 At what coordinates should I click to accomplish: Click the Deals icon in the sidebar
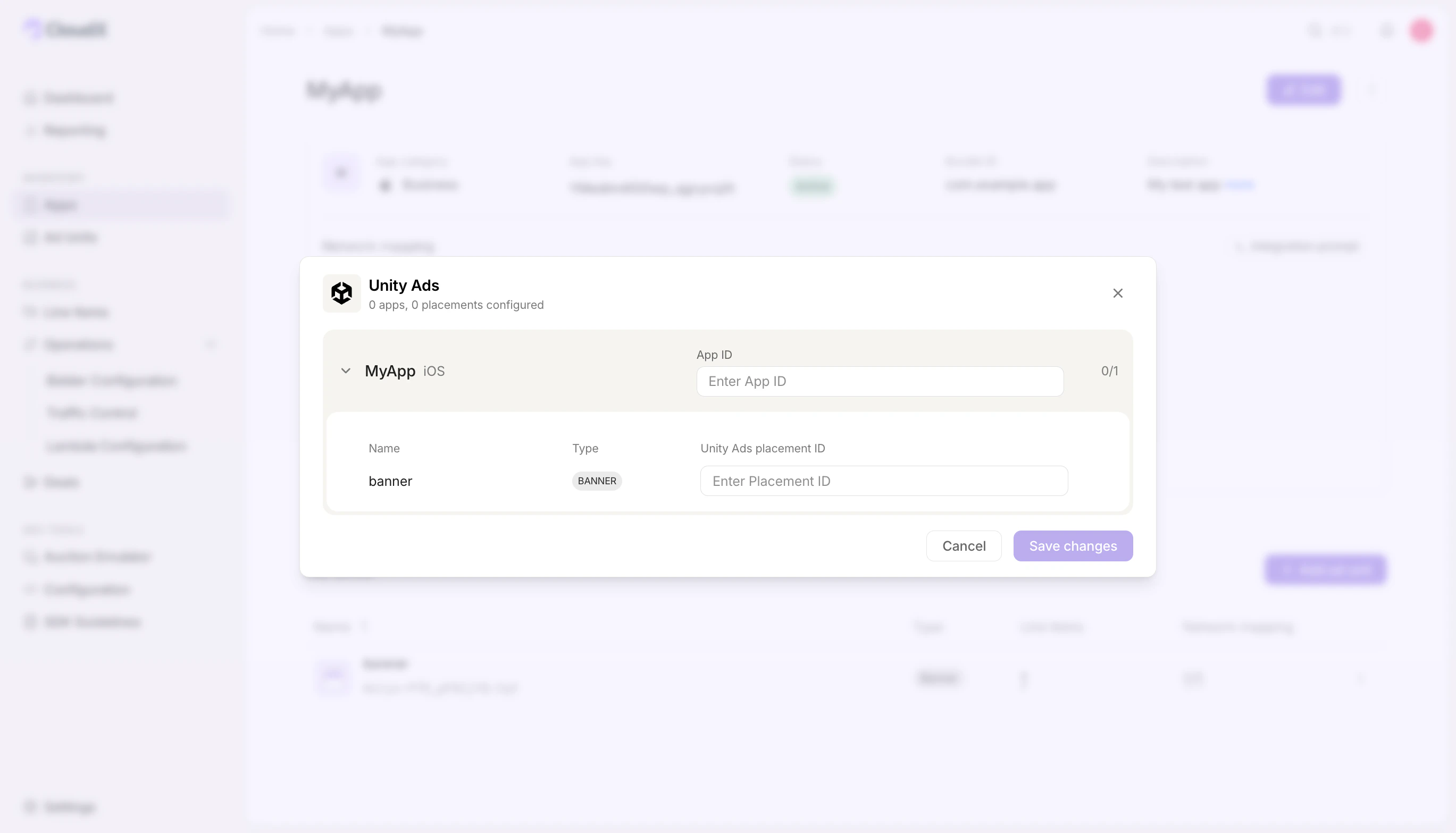pyautogui.click(x=30, y=482)
